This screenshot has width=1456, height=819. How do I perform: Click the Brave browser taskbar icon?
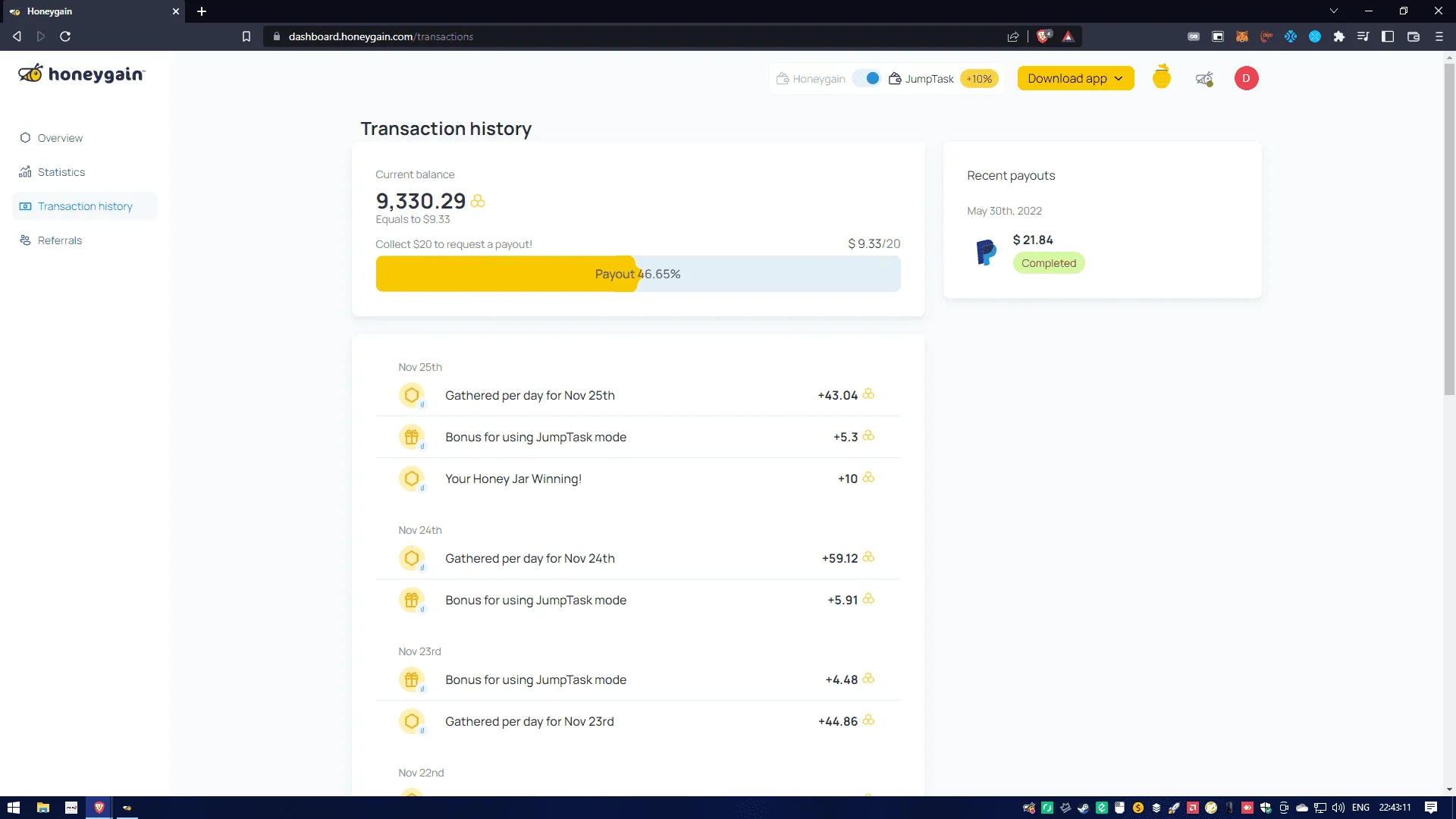(x=99, y=808)
